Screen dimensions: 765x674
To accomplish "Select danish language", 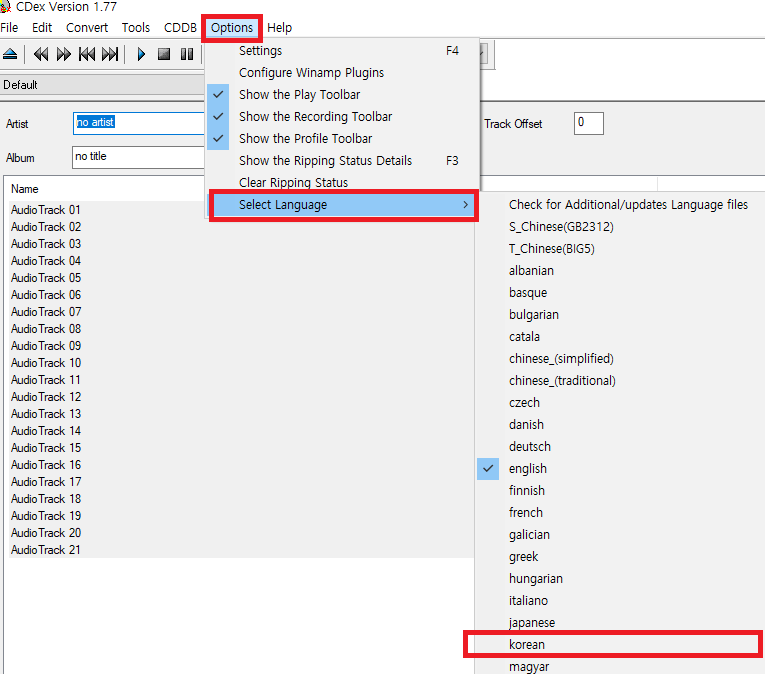I will [x=620, y=424].
